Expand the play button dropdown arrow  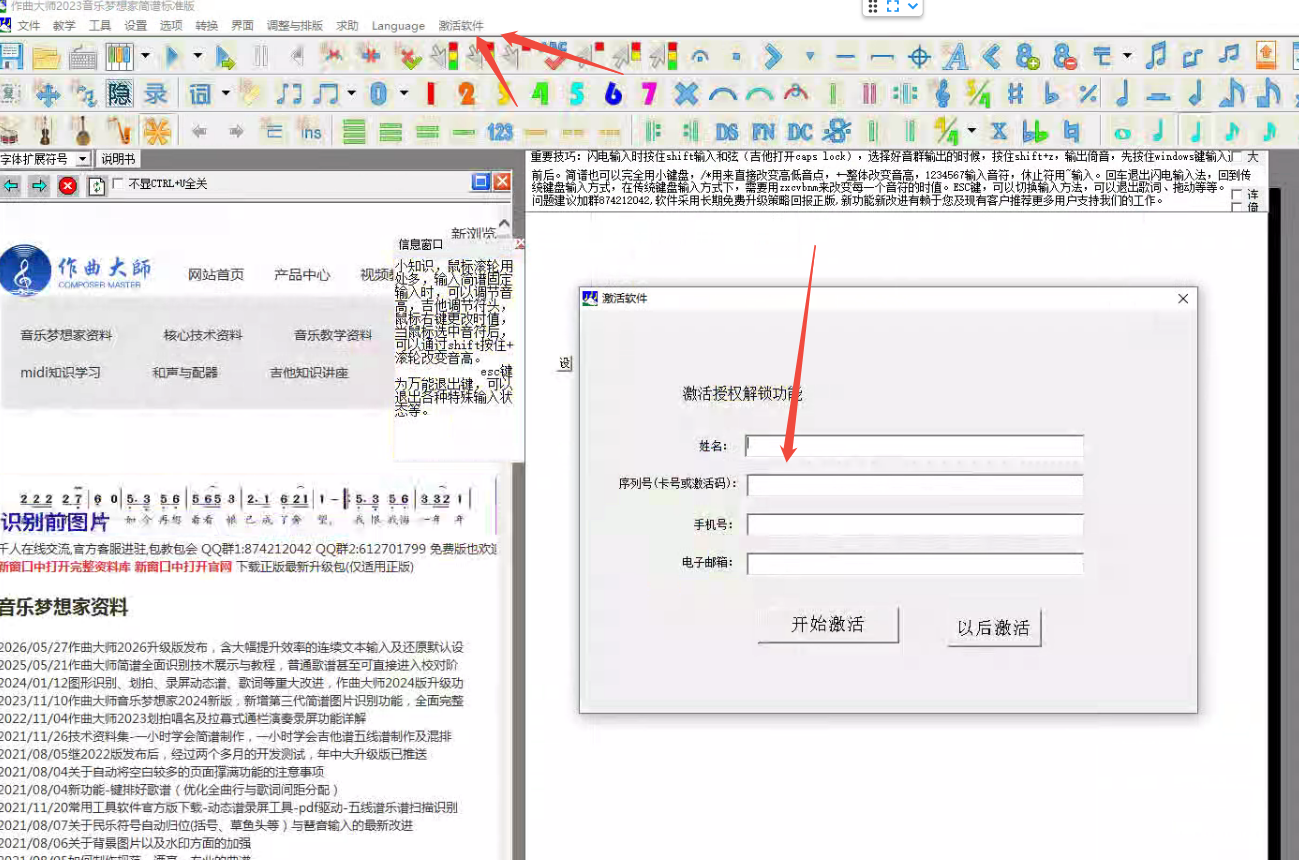click(x=197, y=56)
